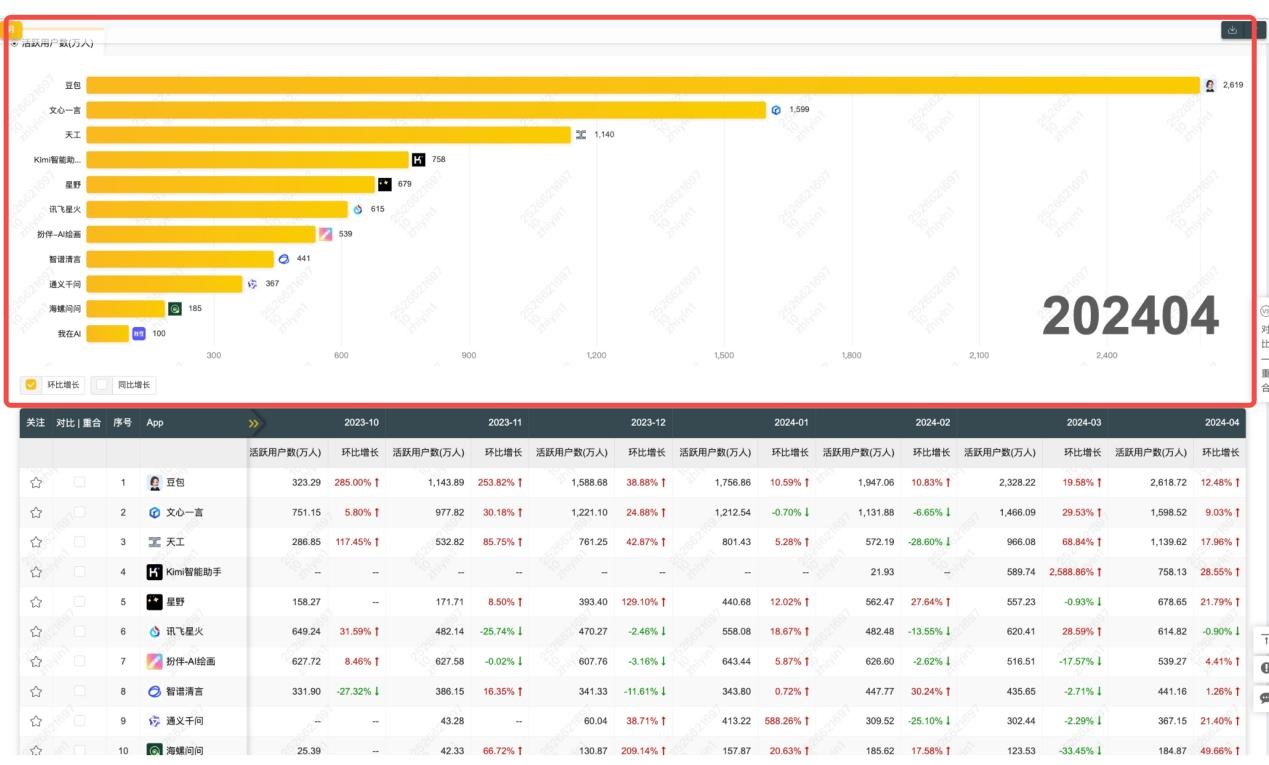Star the 豆包 row favorite icon

point(36,483)
